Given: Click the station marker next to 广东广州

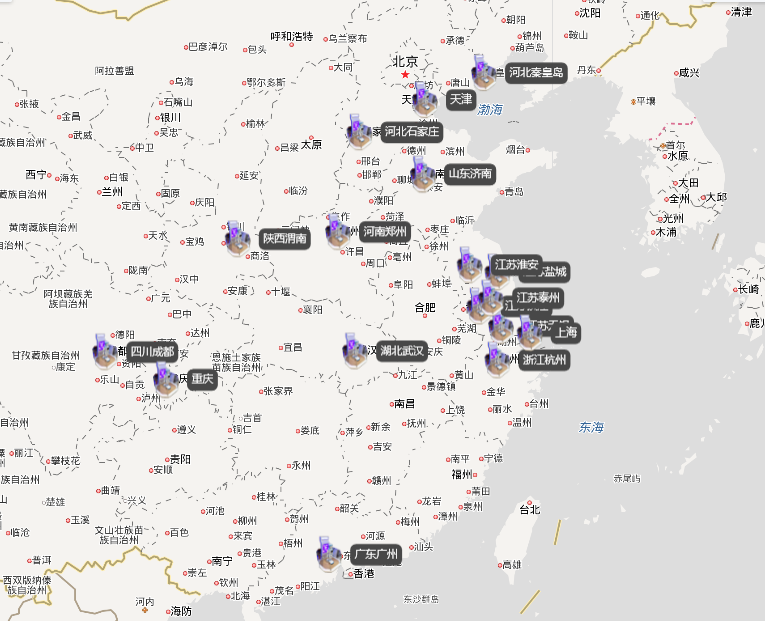Looking at the screenshot, I should pos(328,554).
